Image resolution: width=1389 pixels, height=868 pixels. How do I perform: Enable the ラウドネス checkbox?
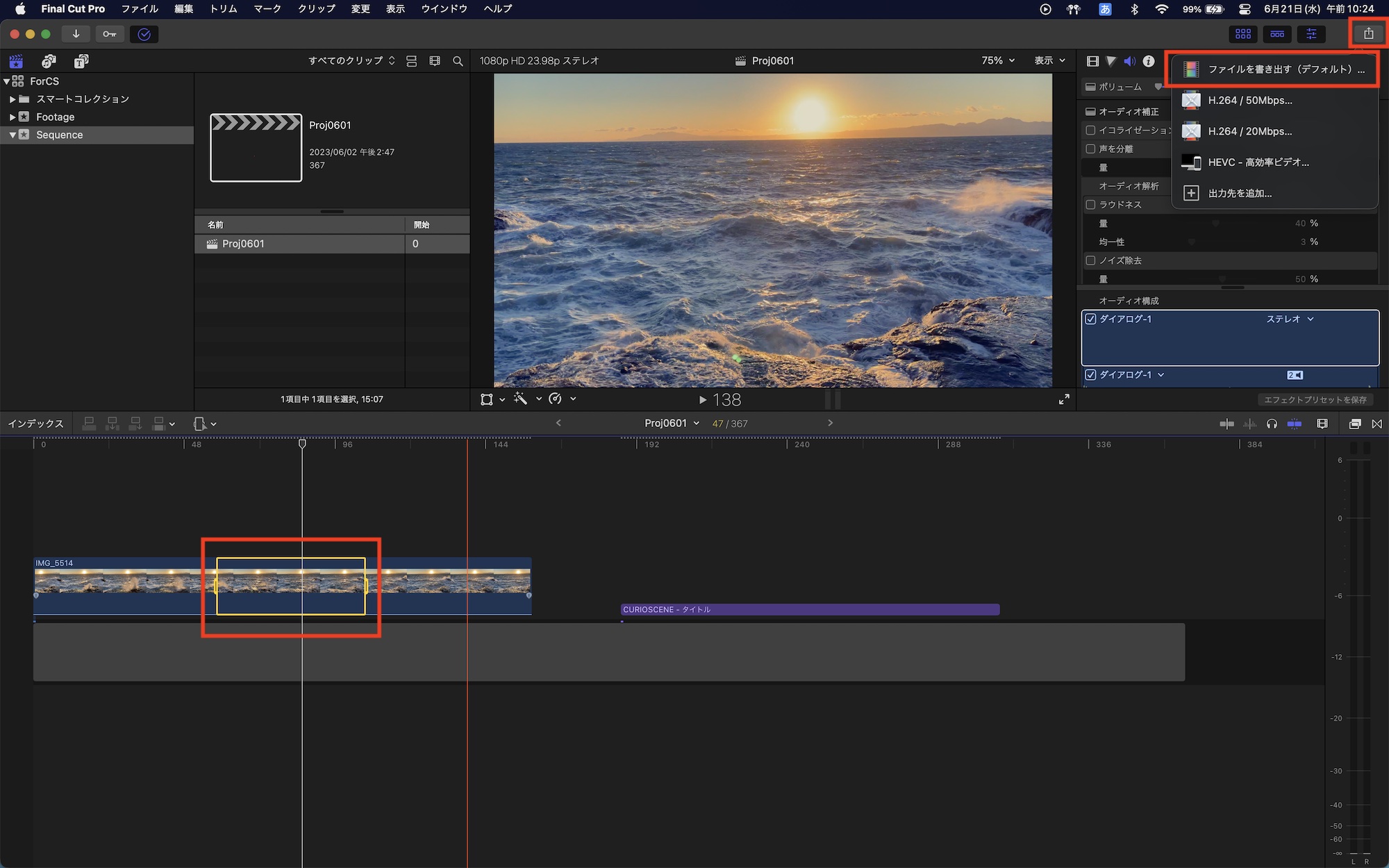[x=1090, y=205]
